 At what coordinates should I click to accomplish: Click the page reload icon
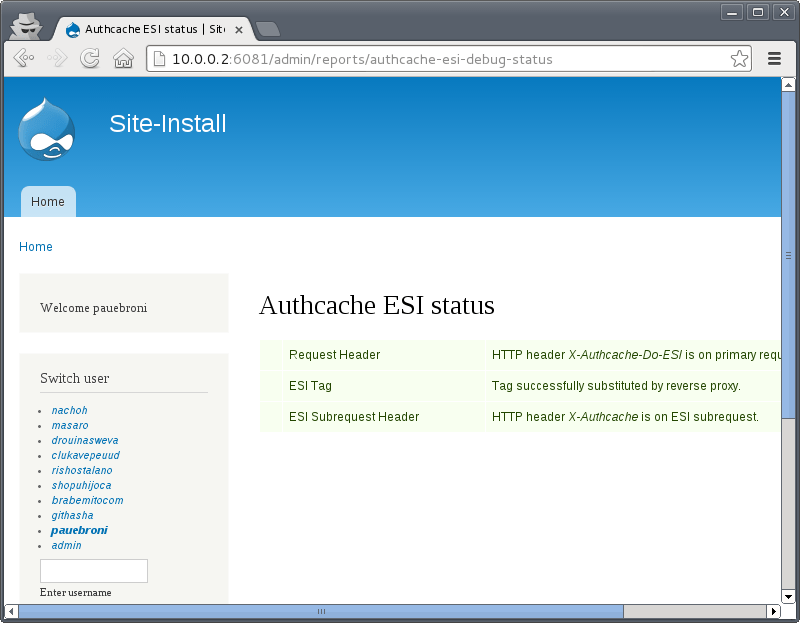(89, 58)
